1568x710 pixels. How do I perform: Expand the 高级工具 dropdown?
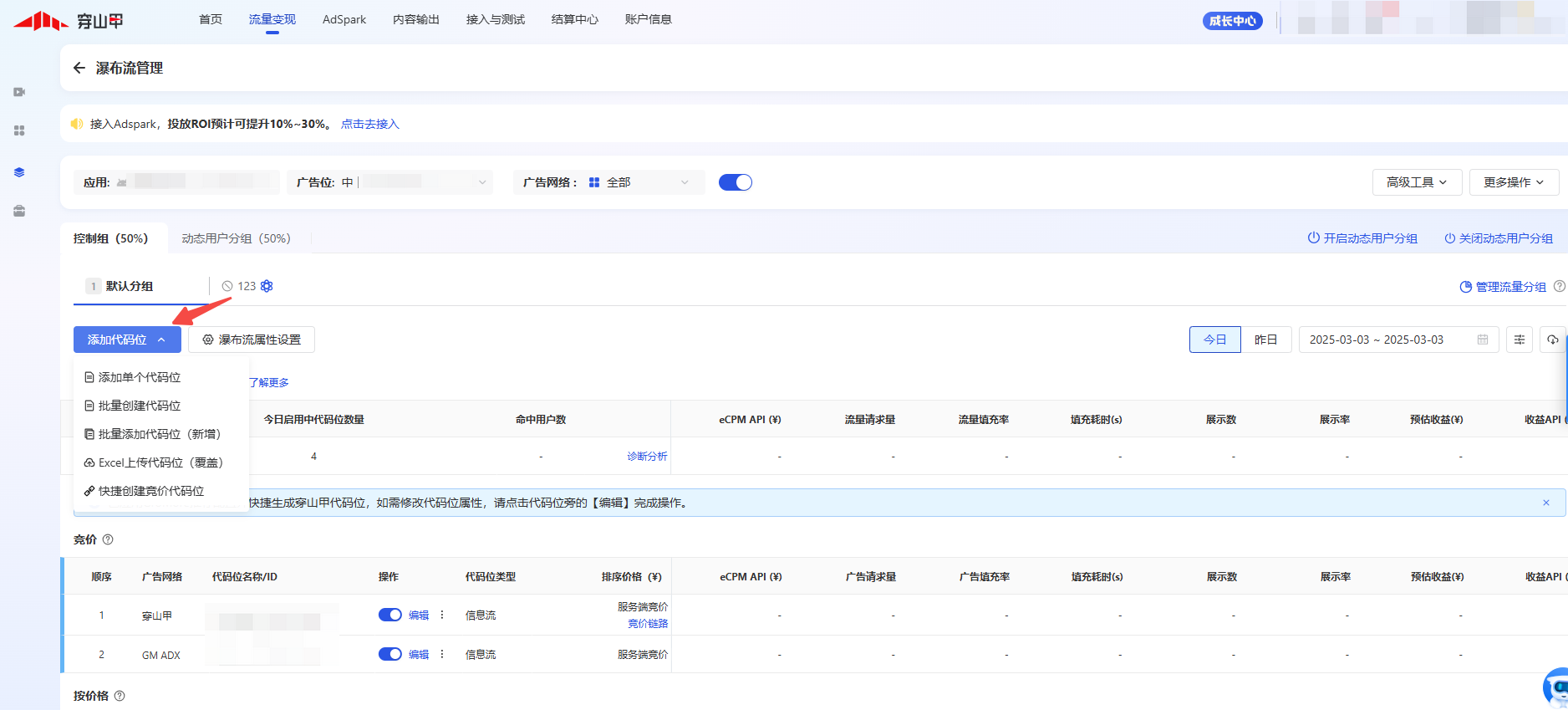pyautogui.click(x=1416, y=182)
